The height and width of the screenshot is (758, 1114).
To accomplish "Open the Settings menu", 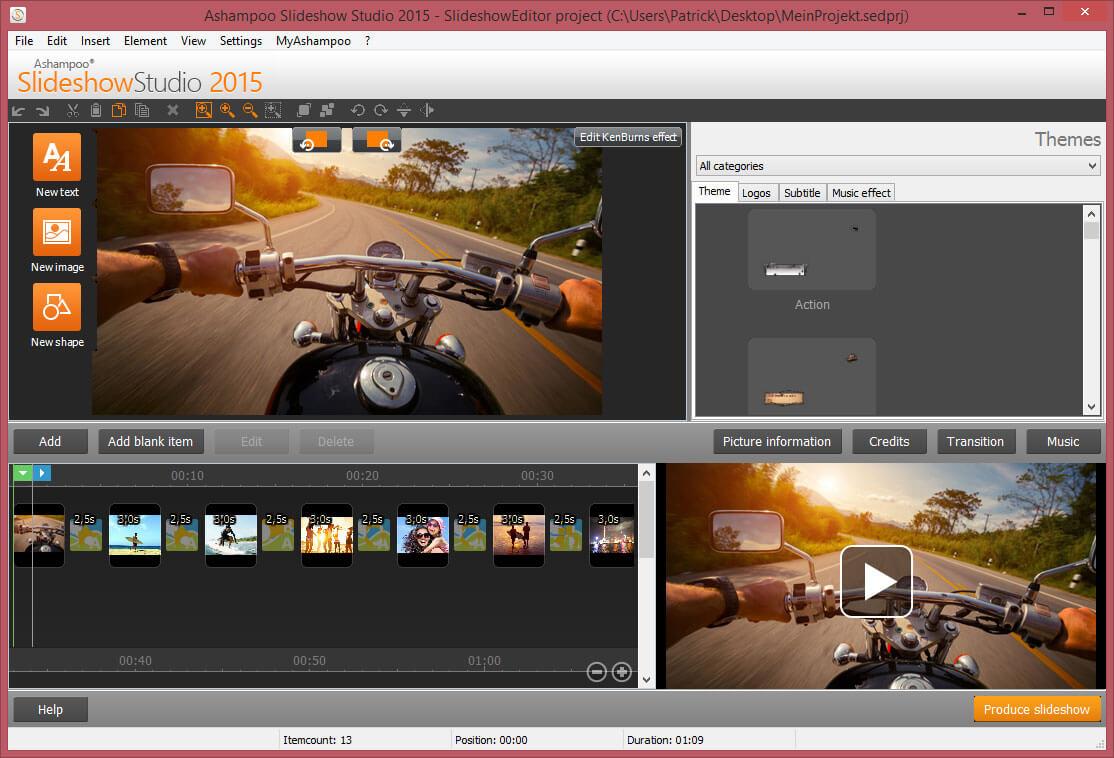I will pos(241,40).
